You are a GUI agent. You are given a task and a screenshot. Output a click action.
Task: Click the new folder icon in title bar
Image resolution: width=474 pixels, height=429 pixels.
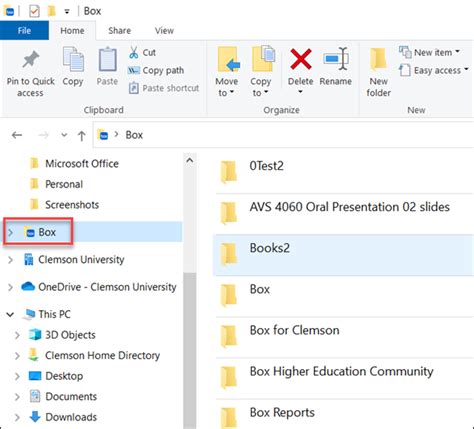pyautogui.click(x=51, y=11)
